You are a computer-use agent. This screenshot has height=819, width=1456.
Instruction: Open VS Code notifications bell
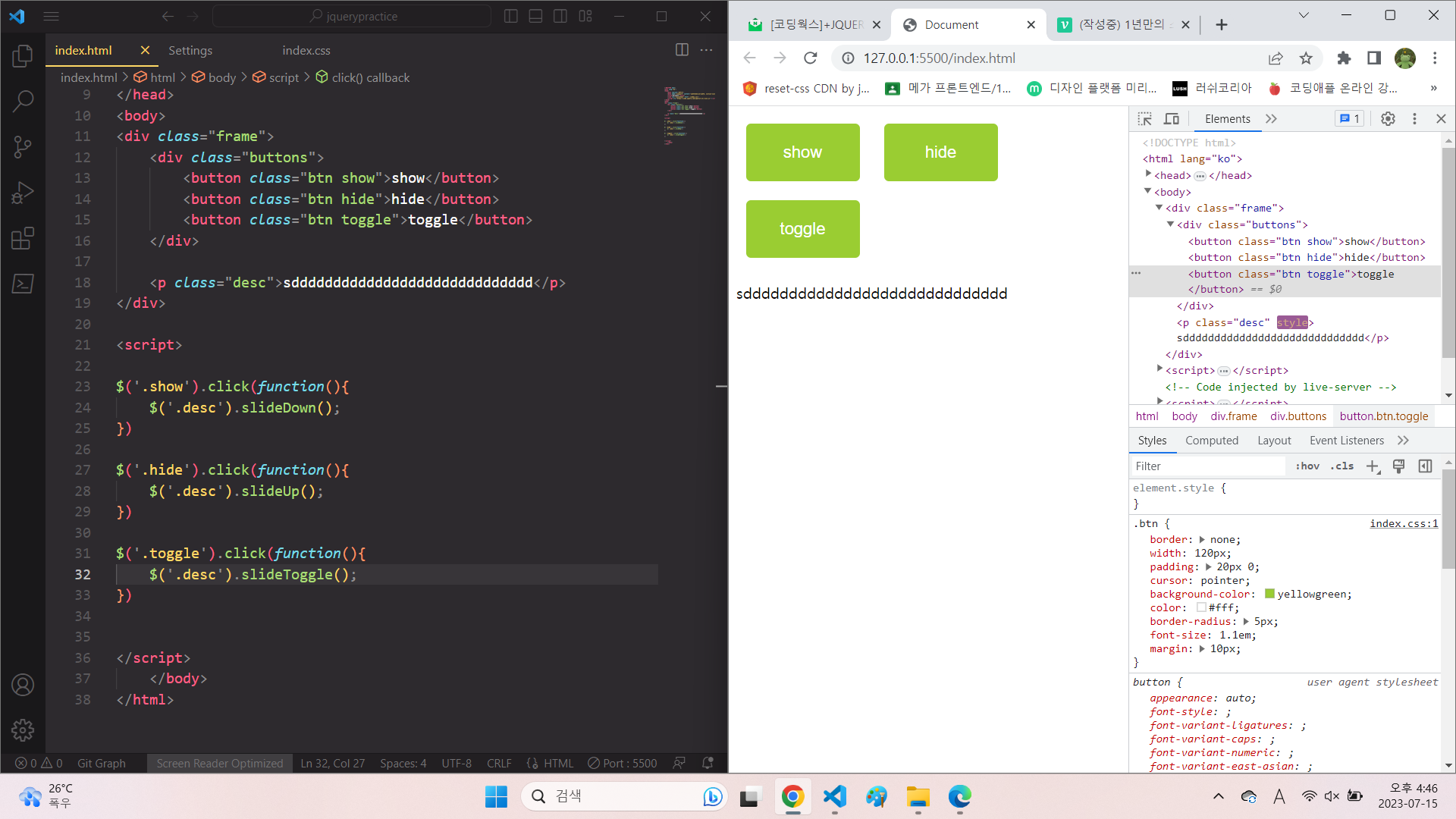click(x=708, y=763)
